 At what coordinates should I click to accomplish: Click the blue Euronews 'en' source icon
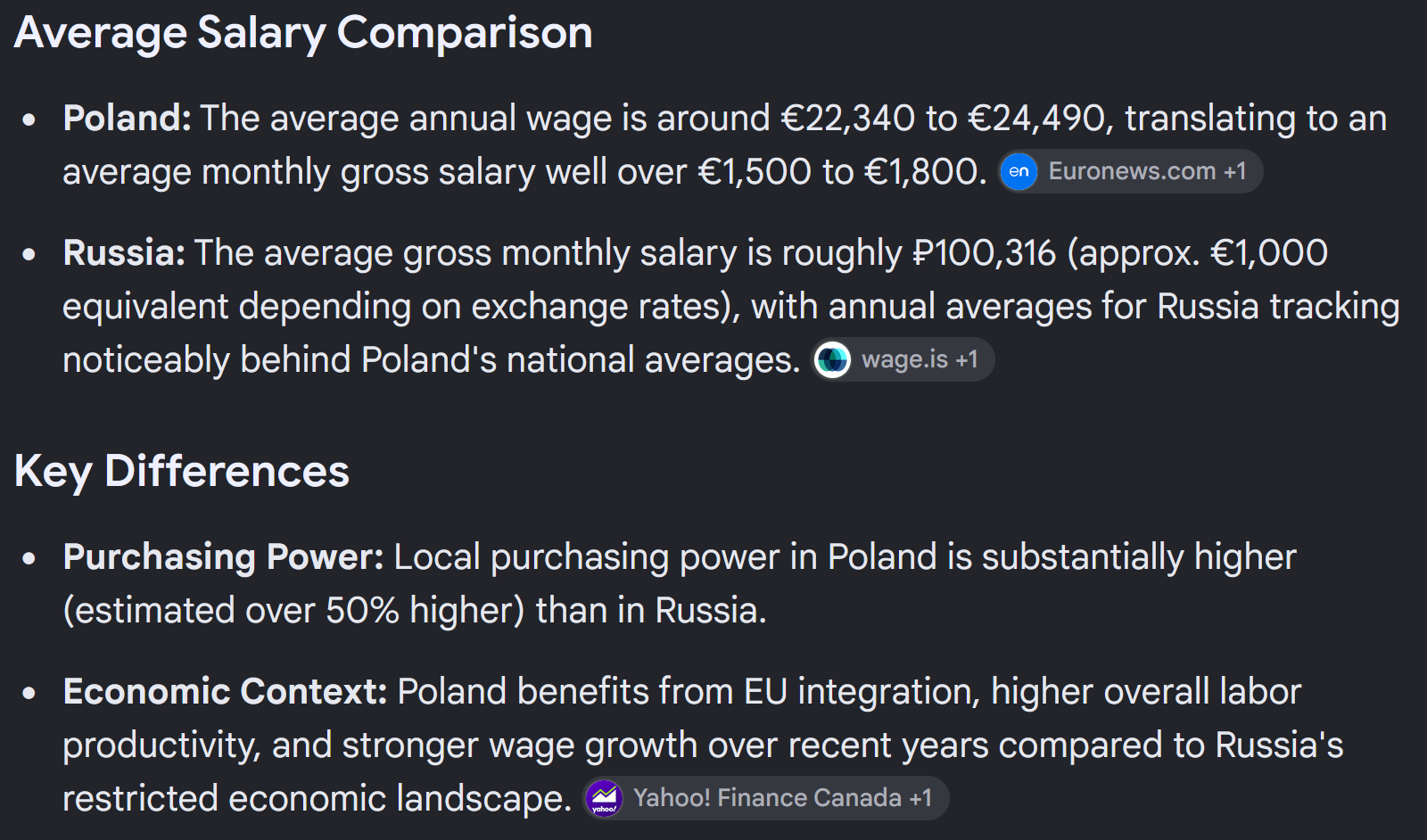1019,171
